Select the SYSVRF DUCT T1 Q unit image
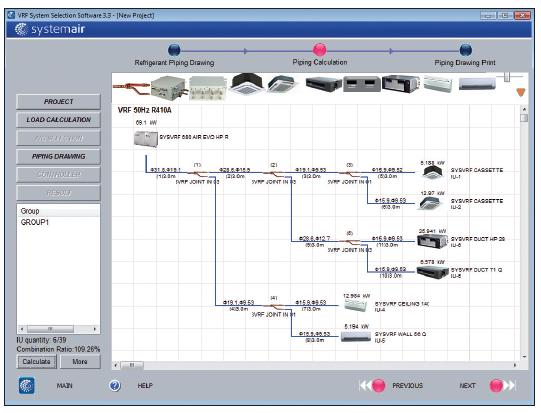This screenshot has height=413, width=541. (432, 272)
